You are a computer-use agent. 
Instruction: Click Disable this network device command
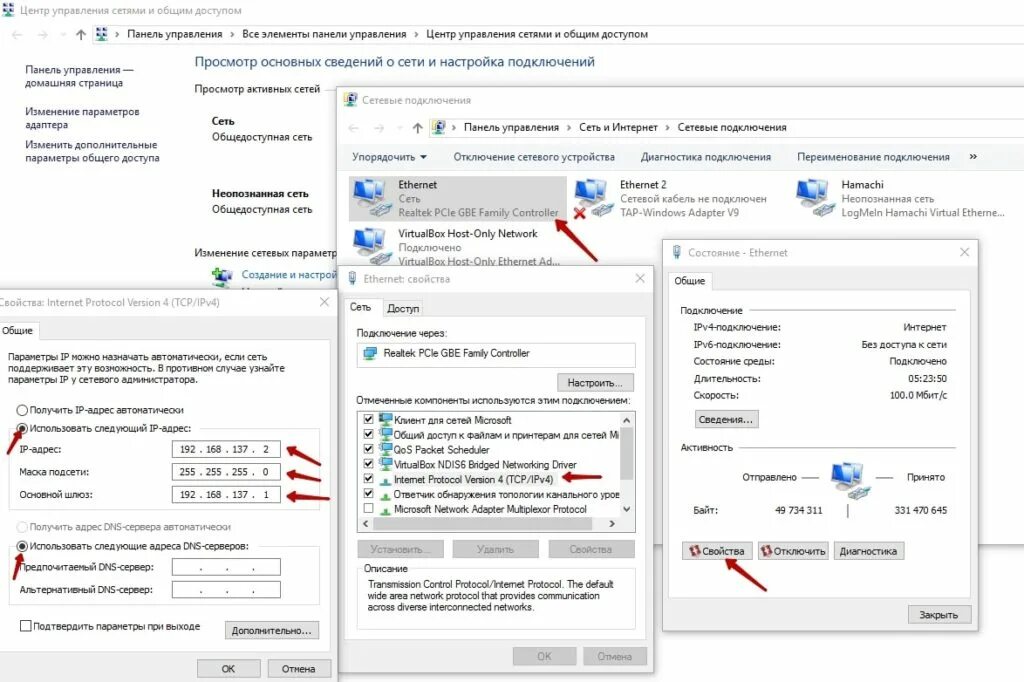click(534, 157)
